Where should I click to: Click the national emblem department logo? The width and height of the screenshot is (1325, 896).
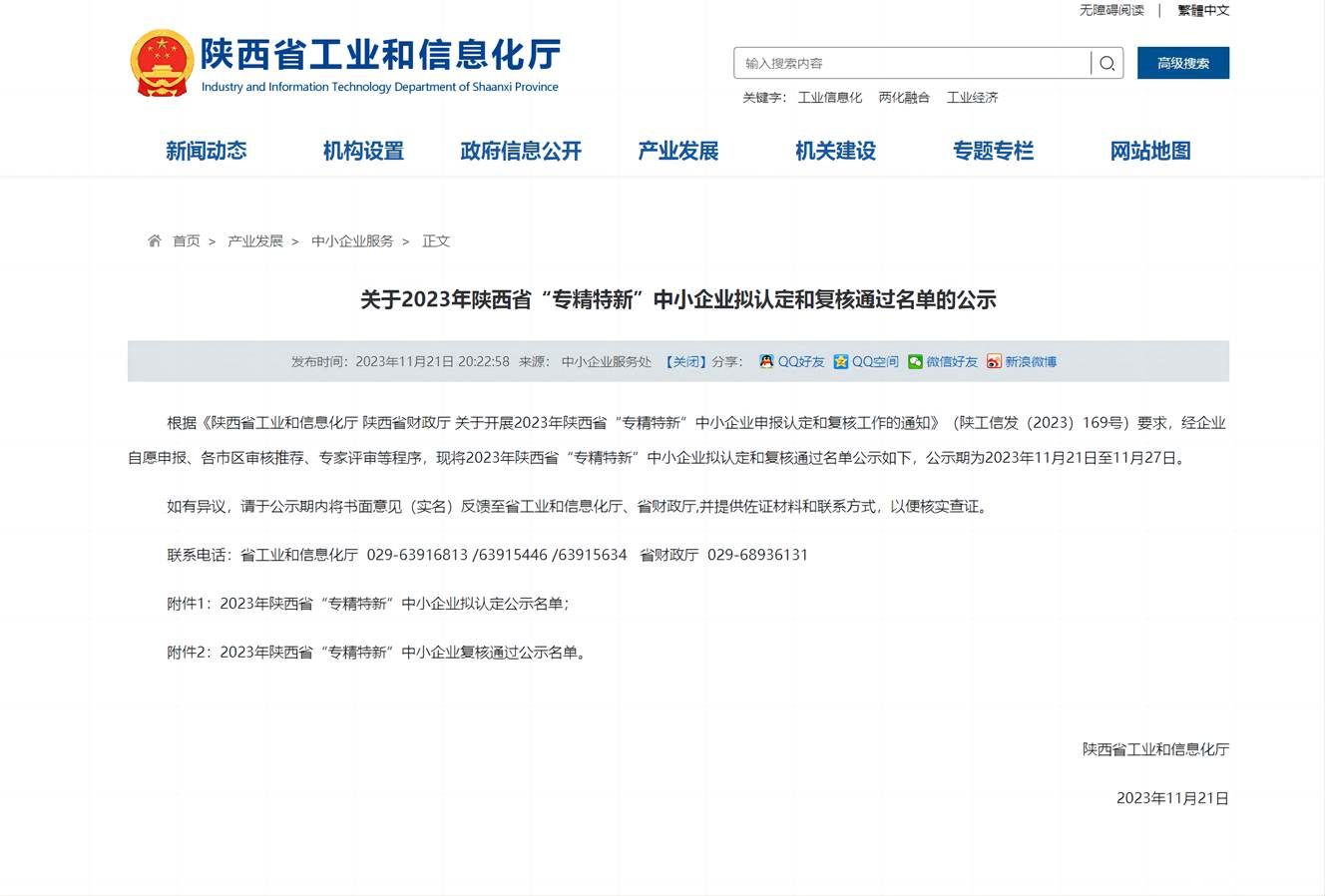pos(161,60)
